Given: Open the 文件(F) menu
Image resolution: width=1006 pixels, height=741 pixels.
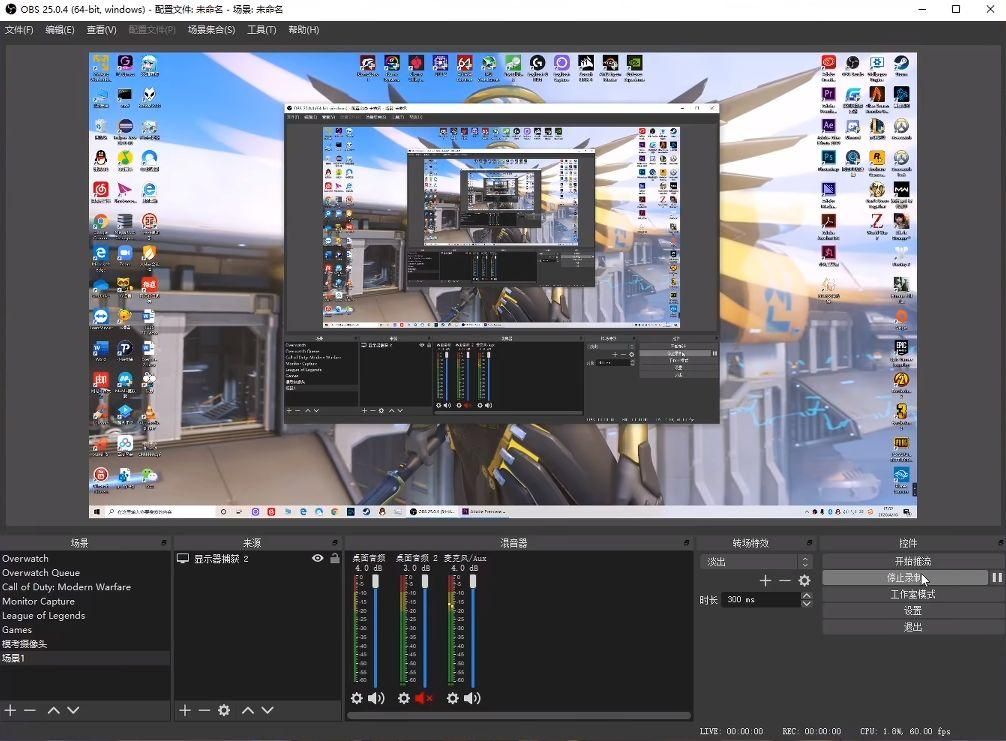Looking at the screenshot, I should (x=19, y=30).
